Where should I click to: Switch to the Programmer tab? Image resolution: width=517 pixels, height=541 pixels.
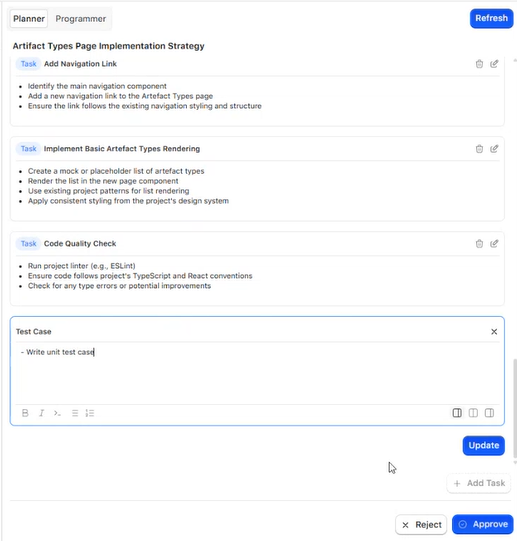(x=81, y=19)
